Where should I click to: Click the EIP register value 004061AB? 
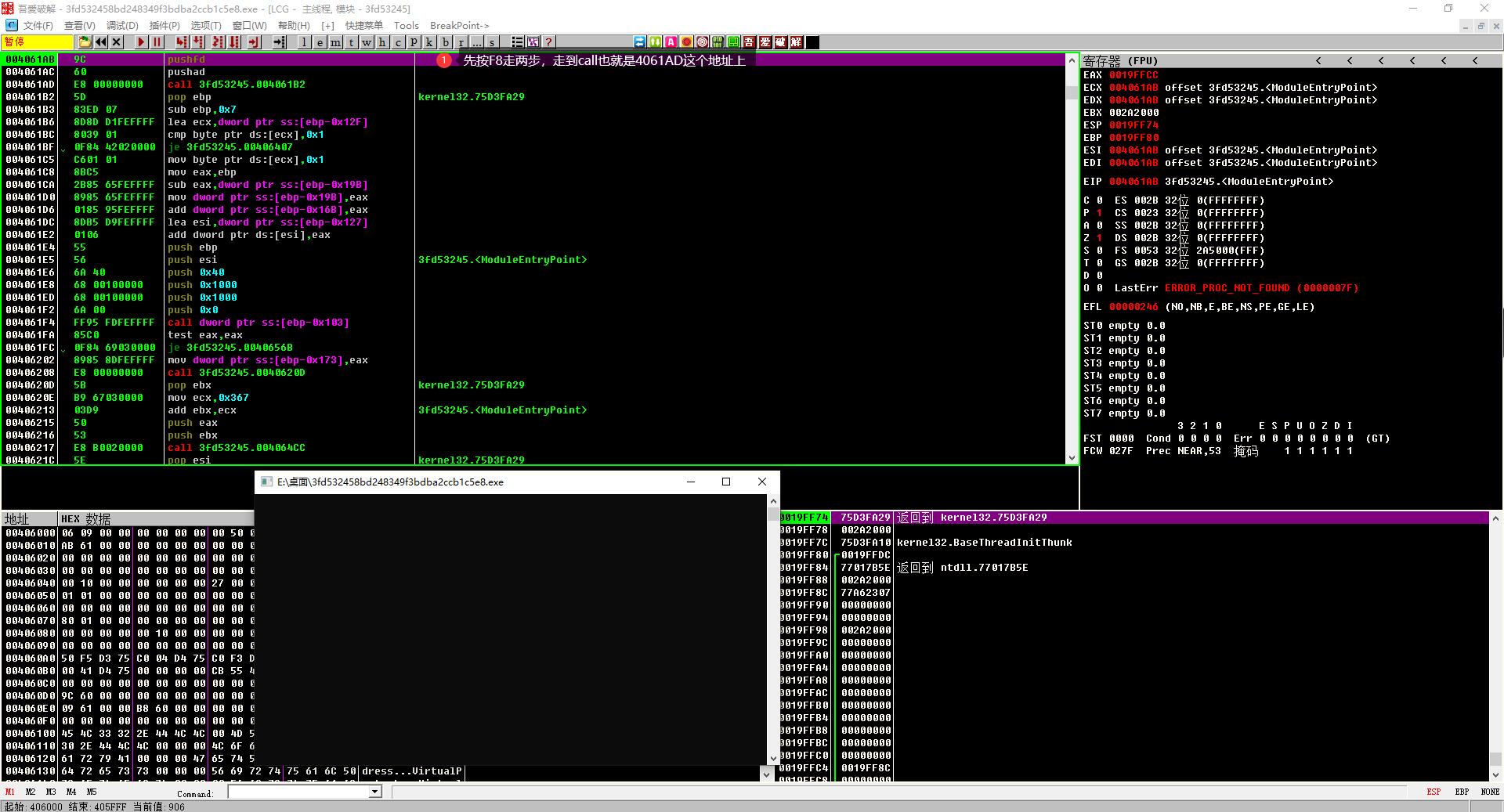(1133, 182)
